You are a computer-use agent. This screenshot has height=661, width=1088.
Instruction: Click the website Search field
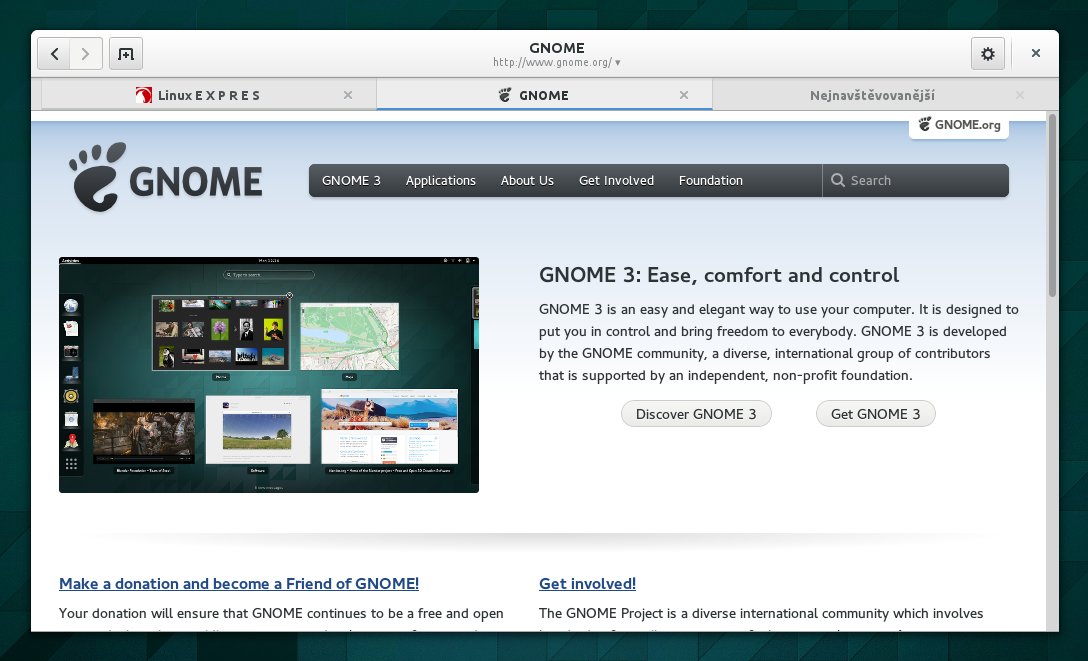pyautogui.click(x=916, y=180)
